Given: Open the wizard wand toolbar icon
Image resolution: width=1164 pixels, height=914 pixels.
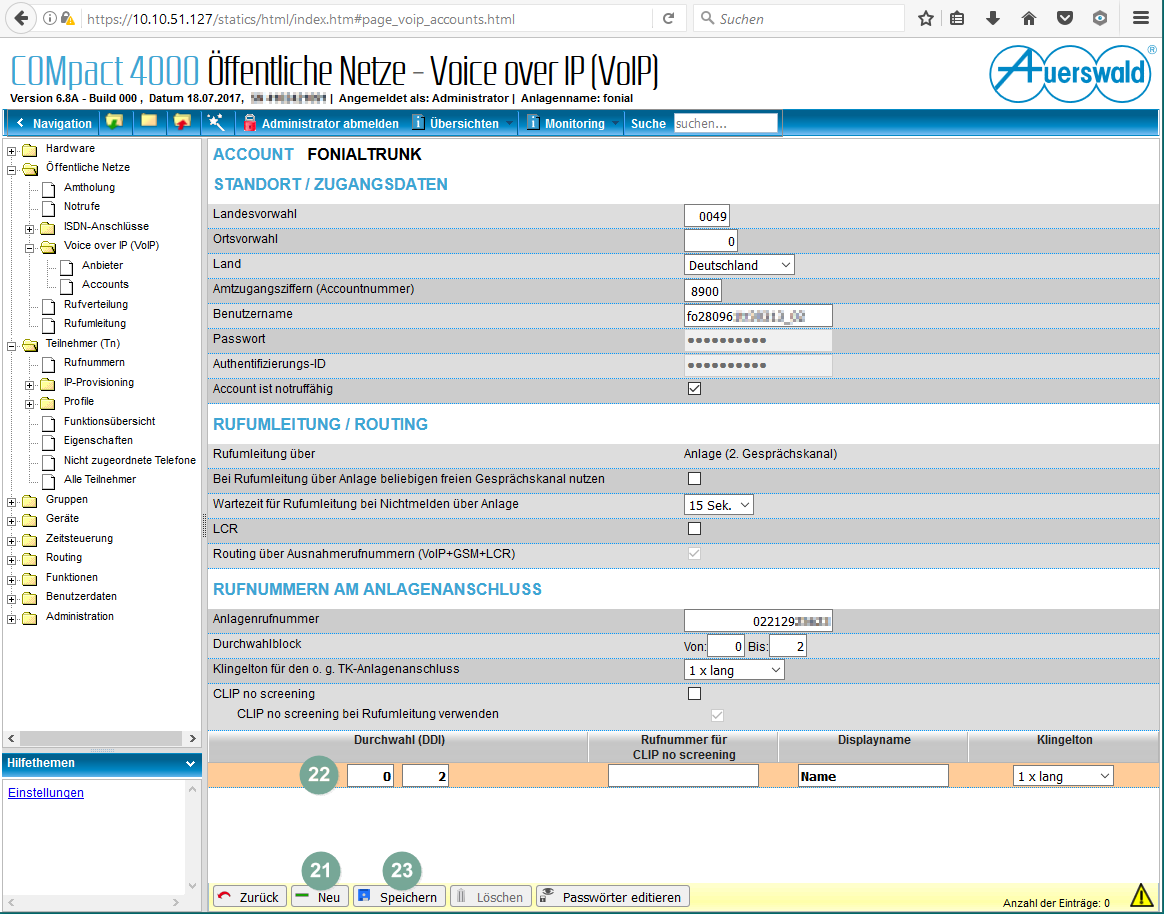Looking at the screenshot, I should click(215, 122).
